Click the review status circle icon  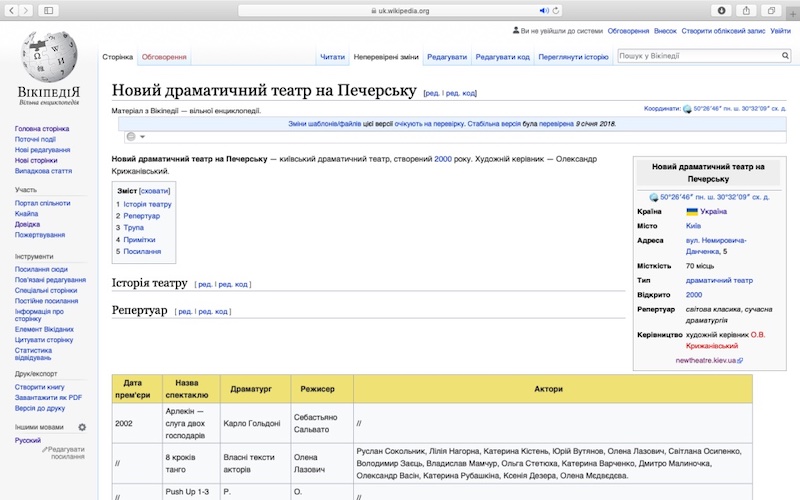pyautogui.click(x=131, y=137)
